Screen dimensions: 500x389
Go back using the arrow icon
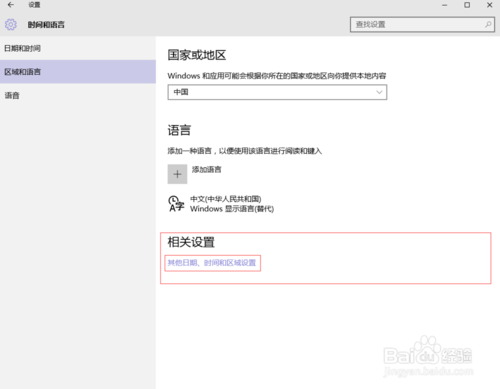pyautogui.click(x=11, y=5)
